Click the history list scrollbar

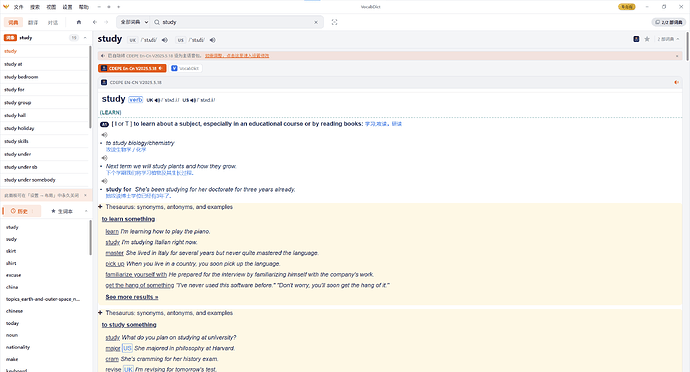click(91, 237)
